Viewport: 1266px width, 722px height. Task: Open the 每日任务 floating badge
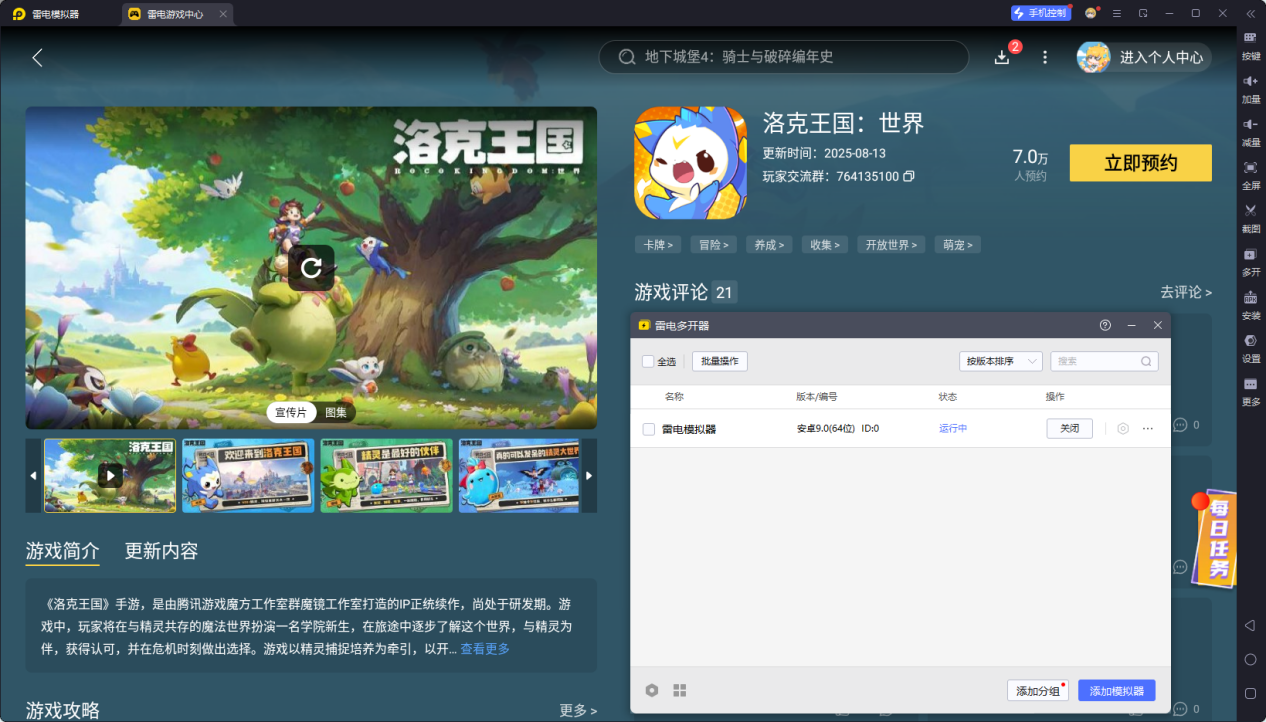click(1214, 538)
